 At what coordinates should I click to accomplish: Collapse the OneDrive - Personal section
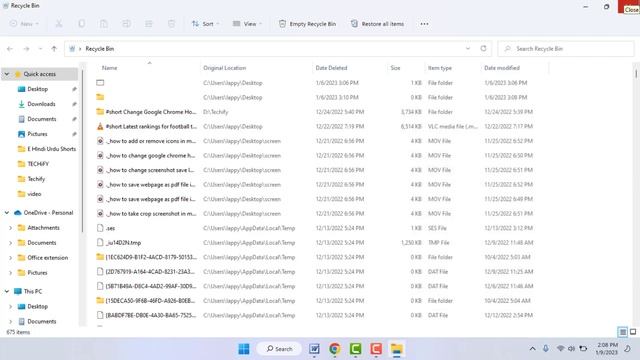click(7, 213)
